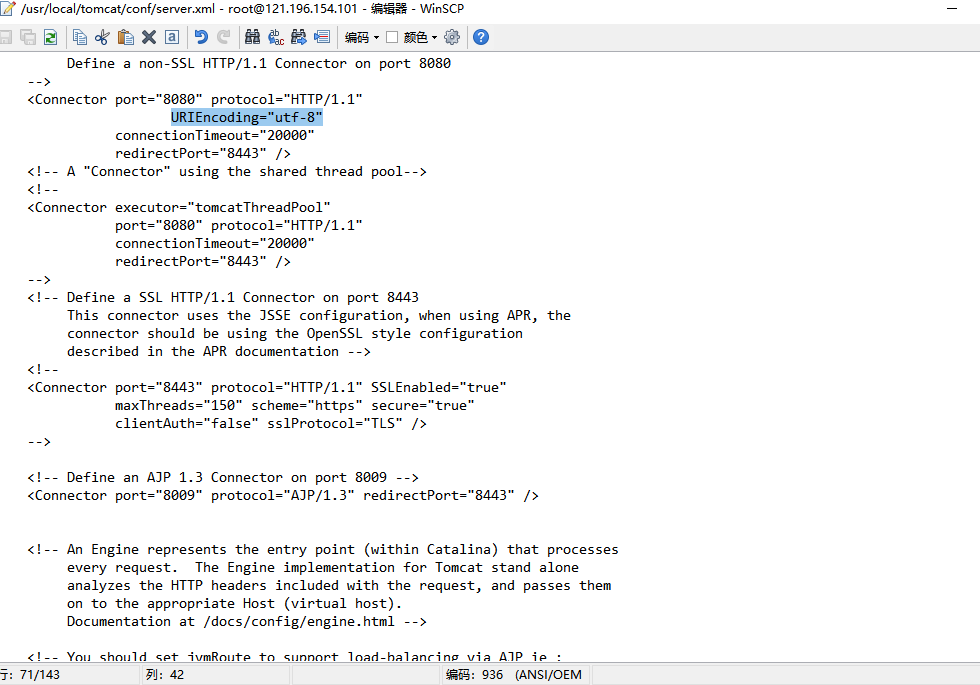Screen dimensions: 980x685
Task: Click the 'described in the APR documentation' line
Action: (x=219, y=352)
